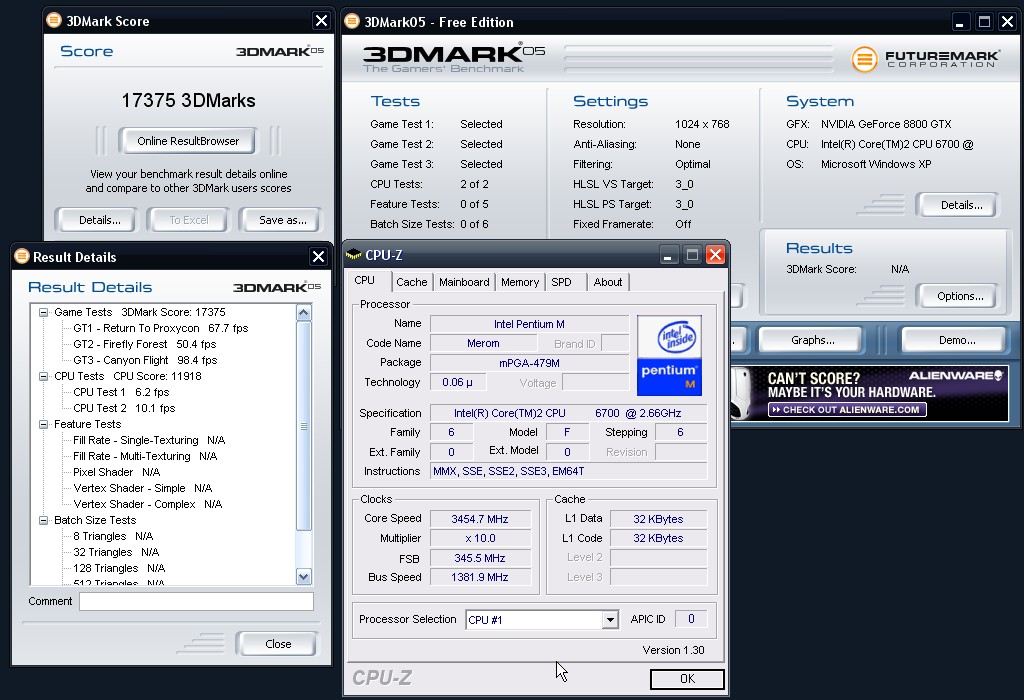Viewport: 1024px width, 700px height.
Task: Minimize the CPU-Z window
Action: click(x=667, y=255)
